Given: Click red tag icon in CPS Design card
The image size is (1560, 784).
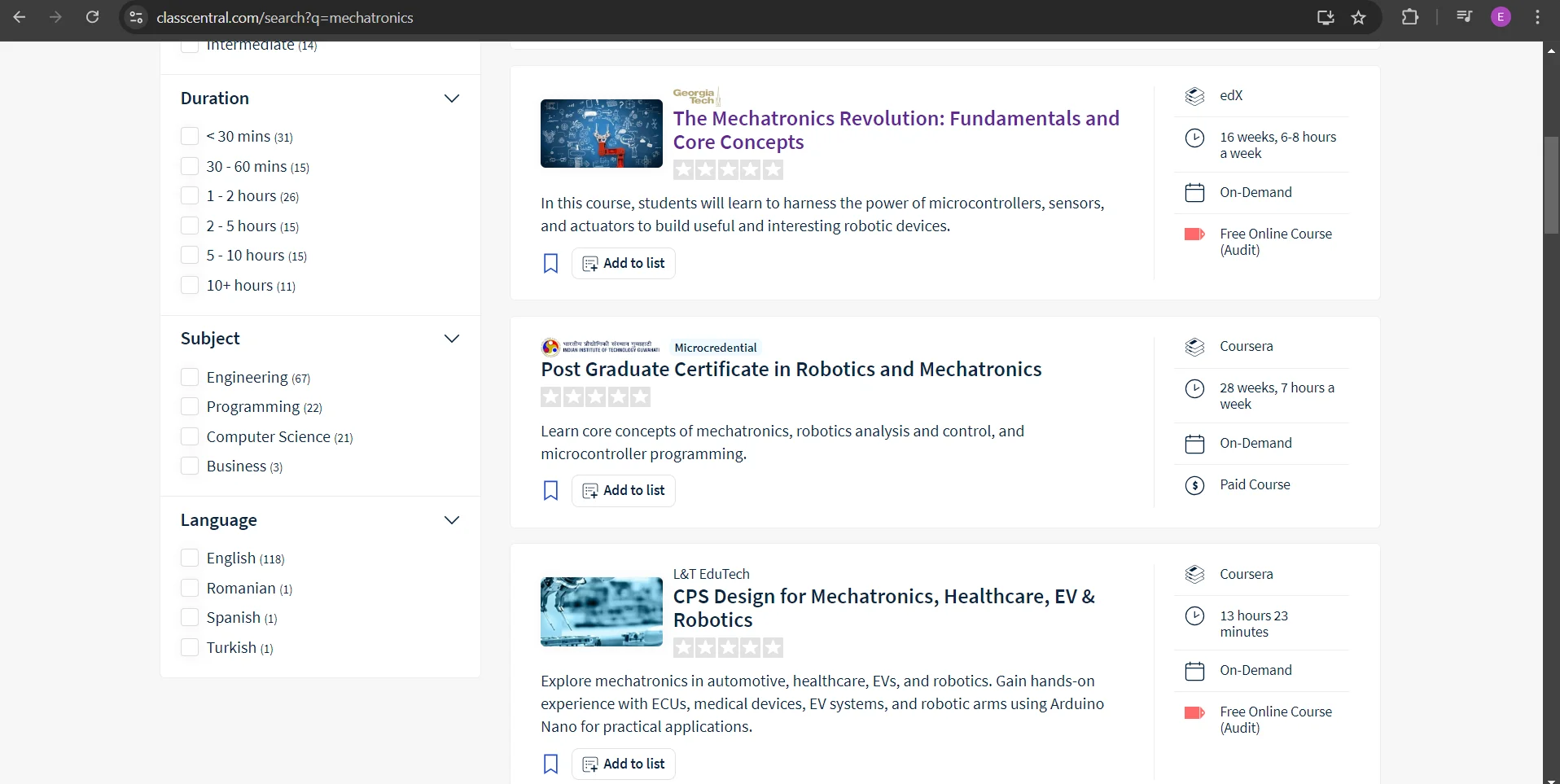Looking at the screenshot, I should tap(1194, 712).
